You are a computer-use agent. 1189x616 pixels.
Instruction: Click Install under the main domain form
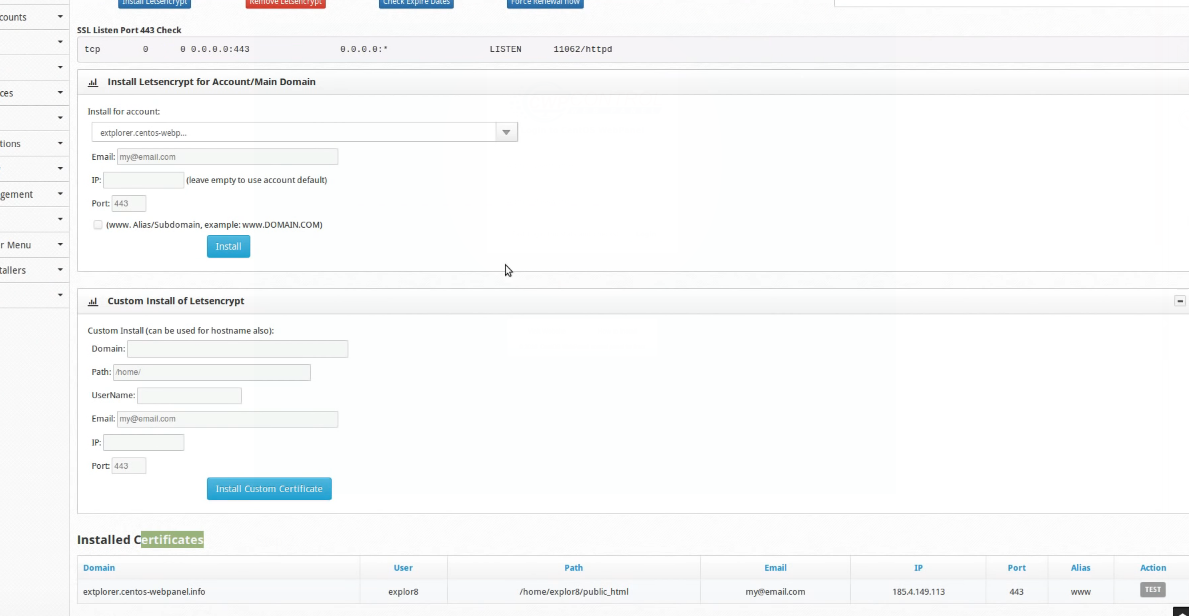228,246
